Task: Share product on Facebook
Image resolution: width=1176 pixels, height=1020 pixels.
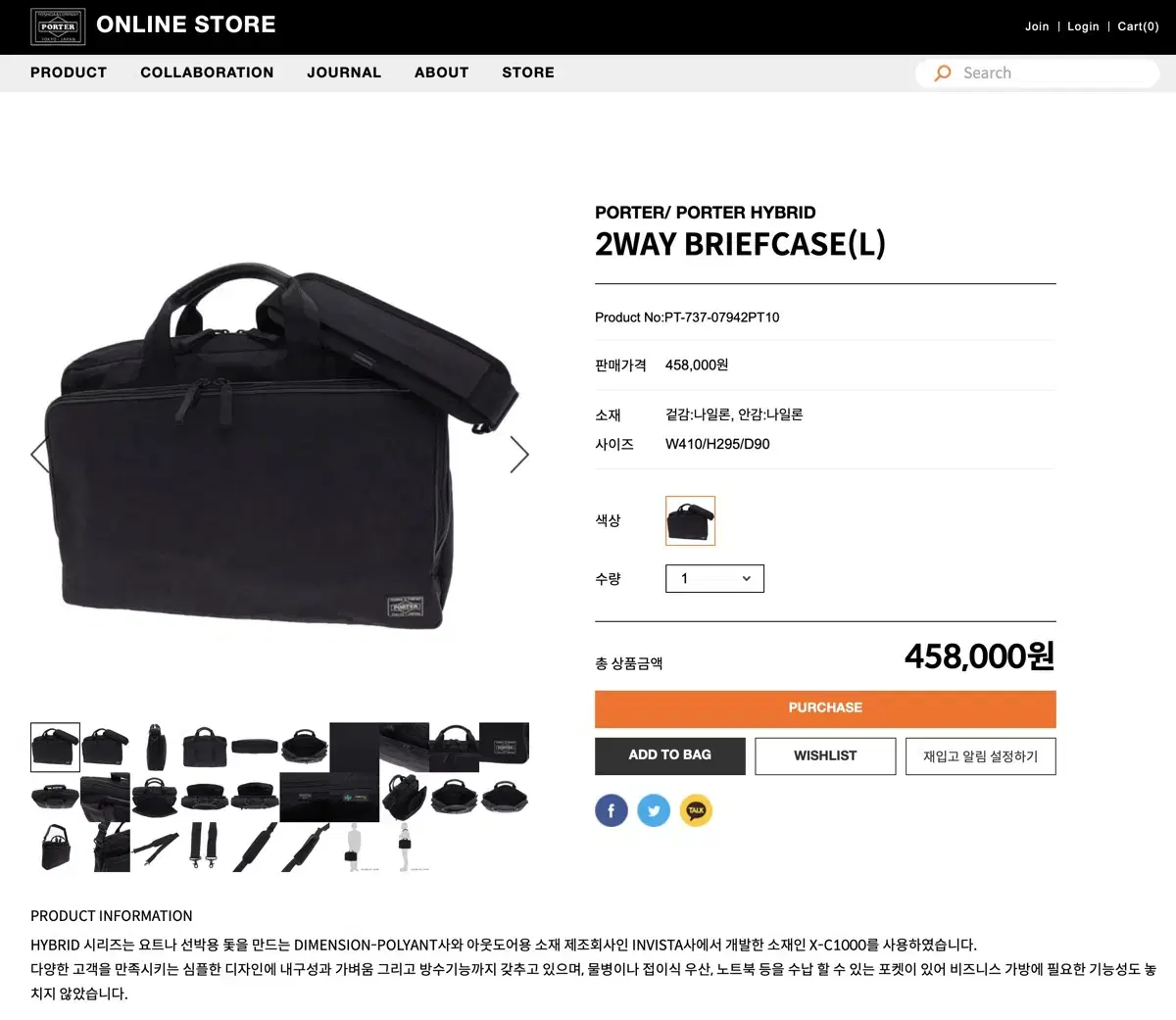Action: tap(612, 810)
